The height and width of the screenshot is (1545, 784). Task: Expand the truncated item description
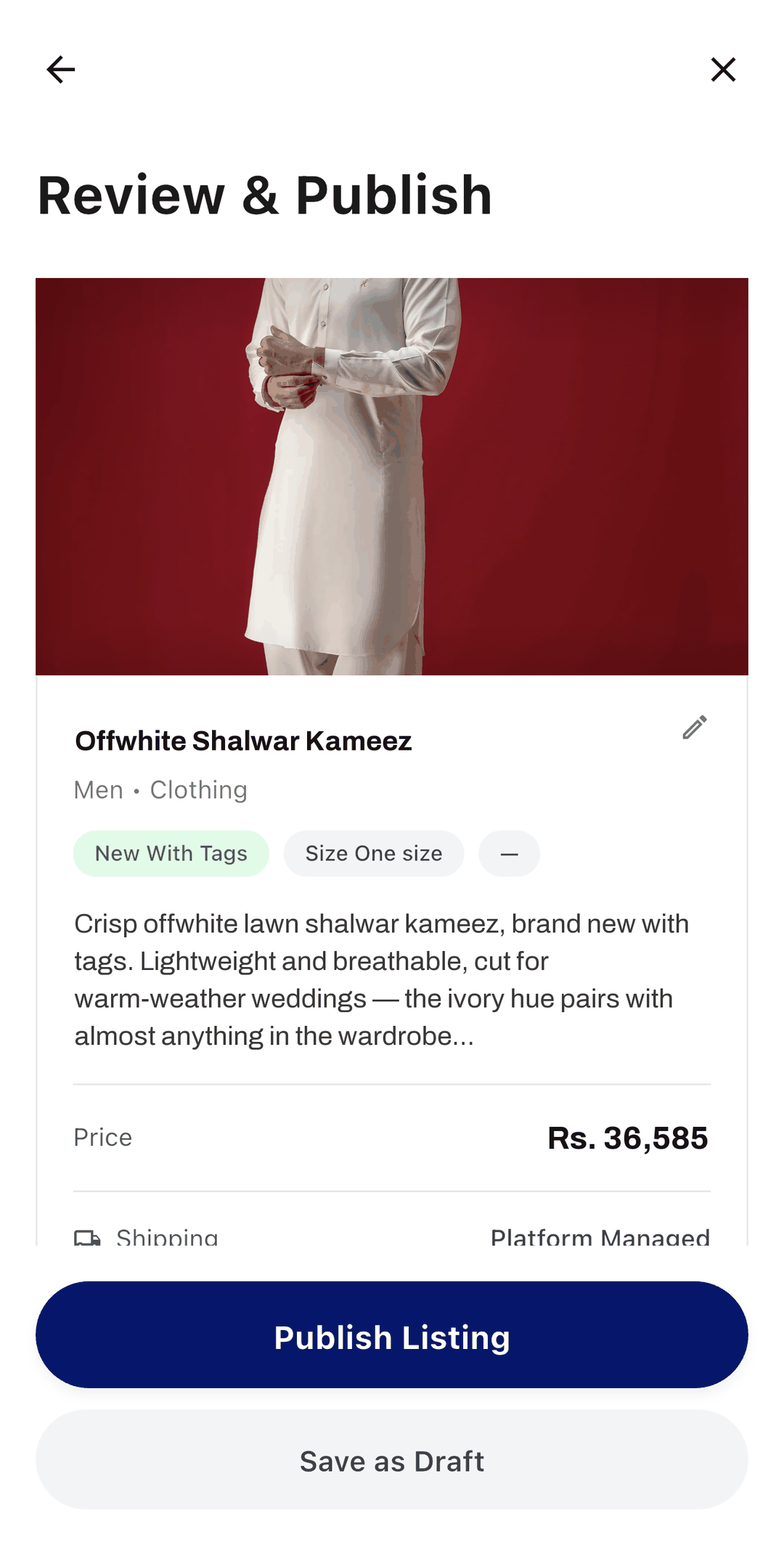[x=382, y=979]
